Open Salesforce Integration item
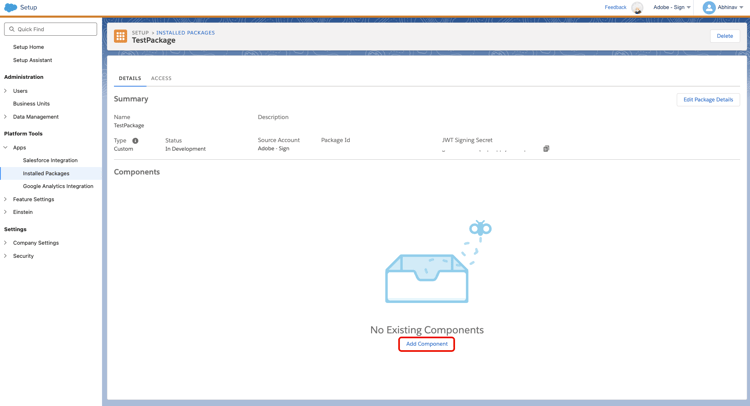750x406 pixels. pos(50,160)
